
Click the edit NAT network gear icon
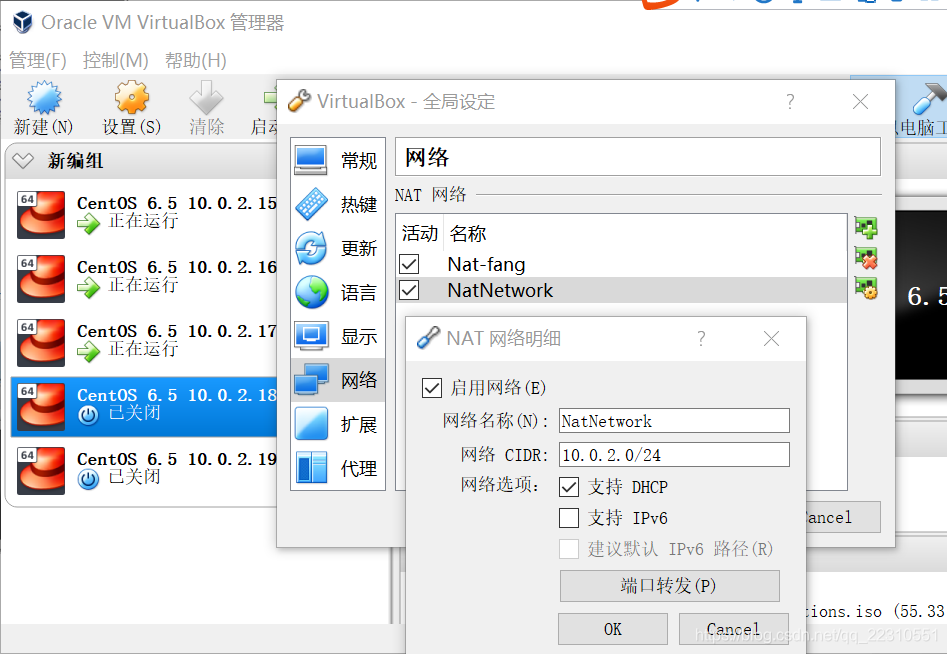[x=865, y=287]
